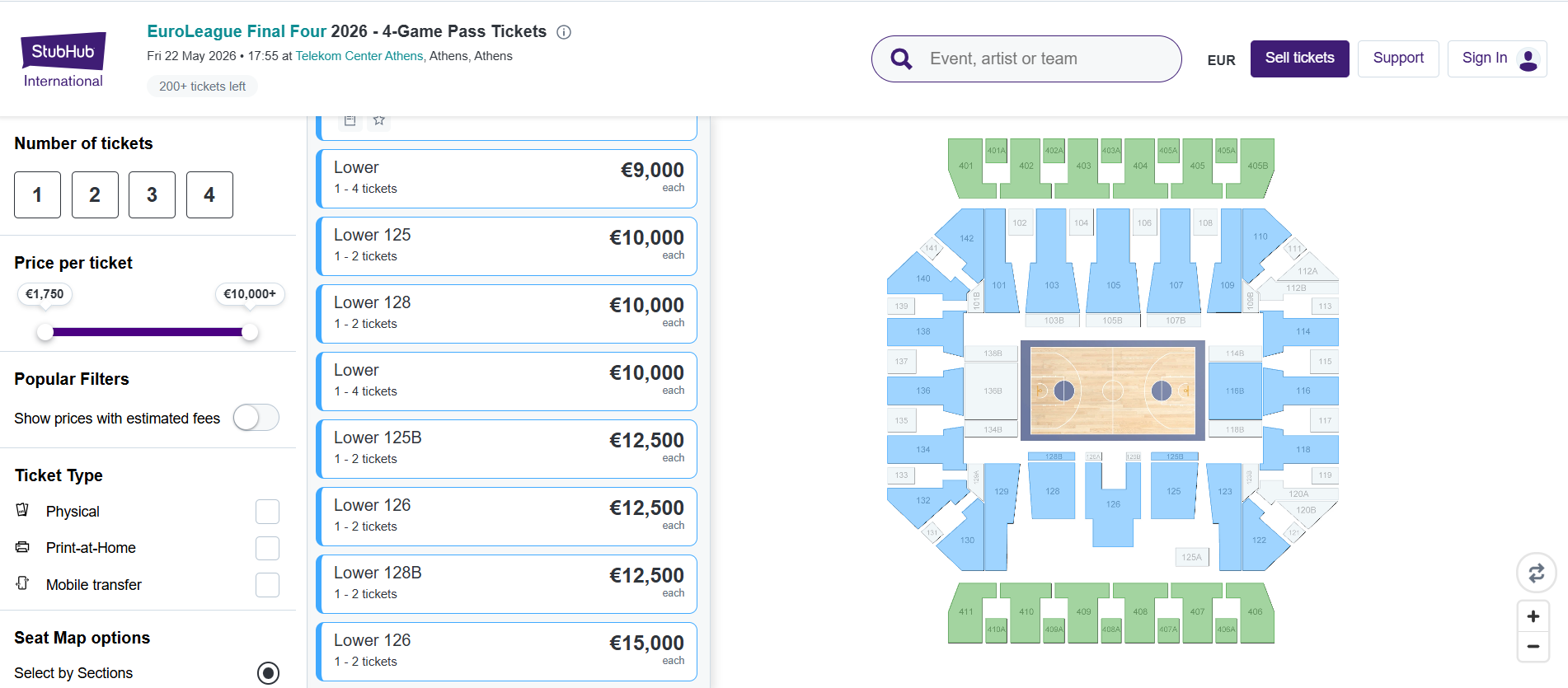Select the Lower 125B €12,500 listing
The height and width of the screenshot is (688, 1568).
[507, 448]
